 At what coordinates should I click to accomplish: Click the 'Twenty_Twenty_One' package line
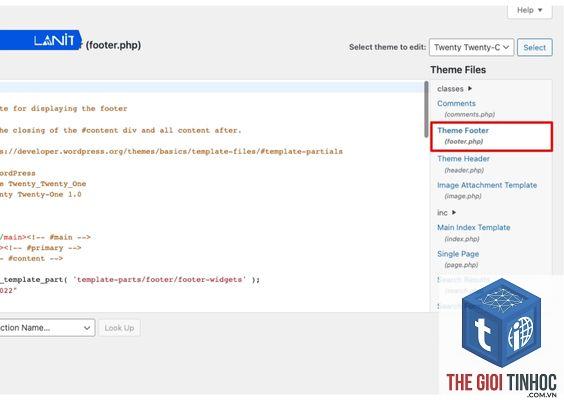coord(43,184)
